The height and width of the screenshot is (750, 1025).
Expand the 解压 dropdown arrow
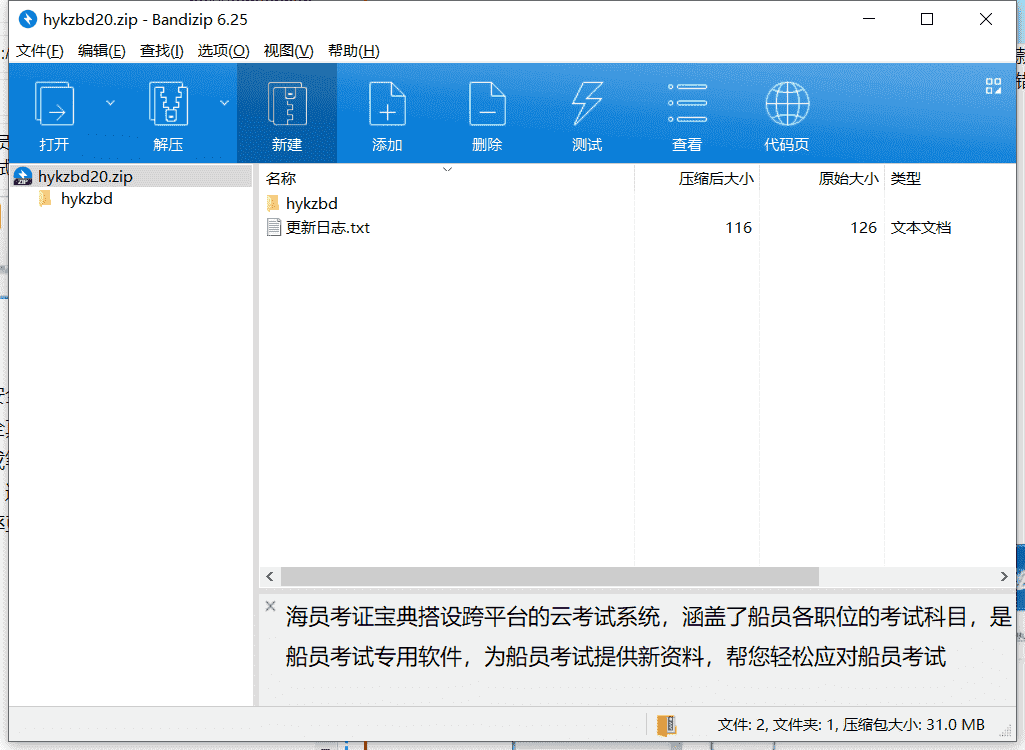point(224,103)
